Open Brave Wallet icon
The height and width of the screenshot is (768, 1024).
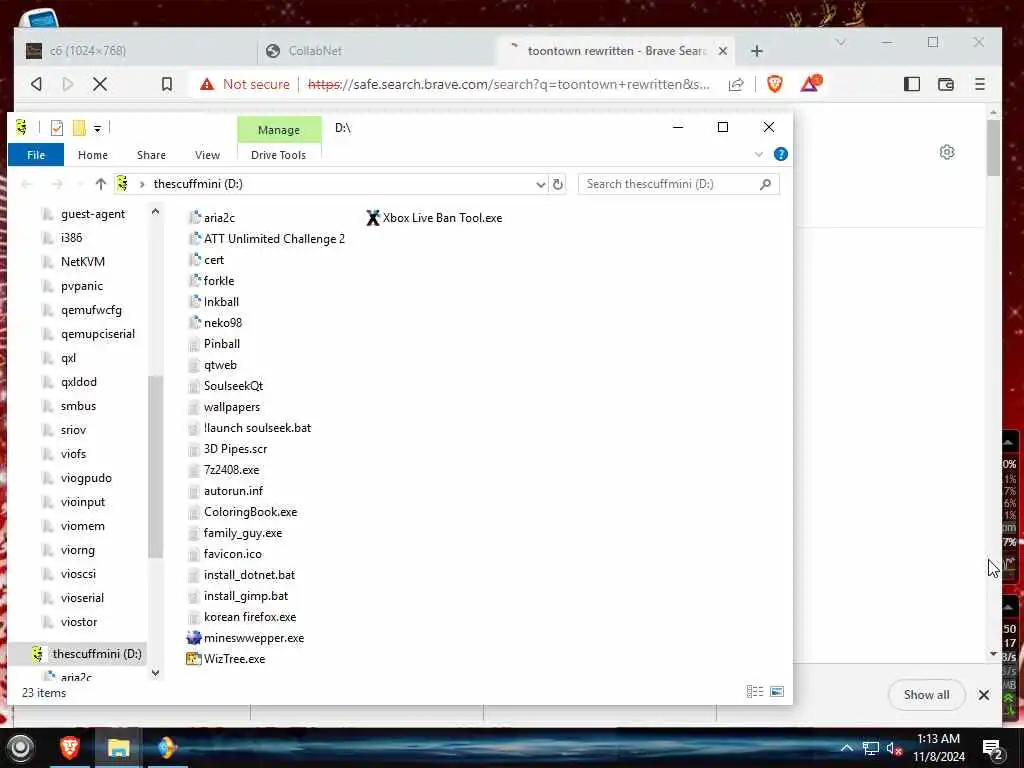pos(946,84)
